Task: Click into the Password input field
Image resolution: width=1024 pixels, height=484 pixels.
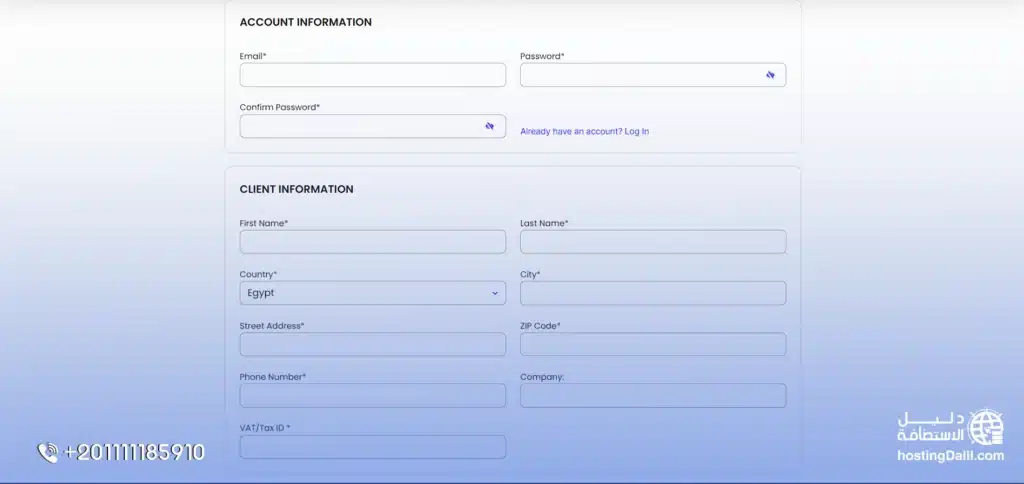Action: click(x=640, y=75)
